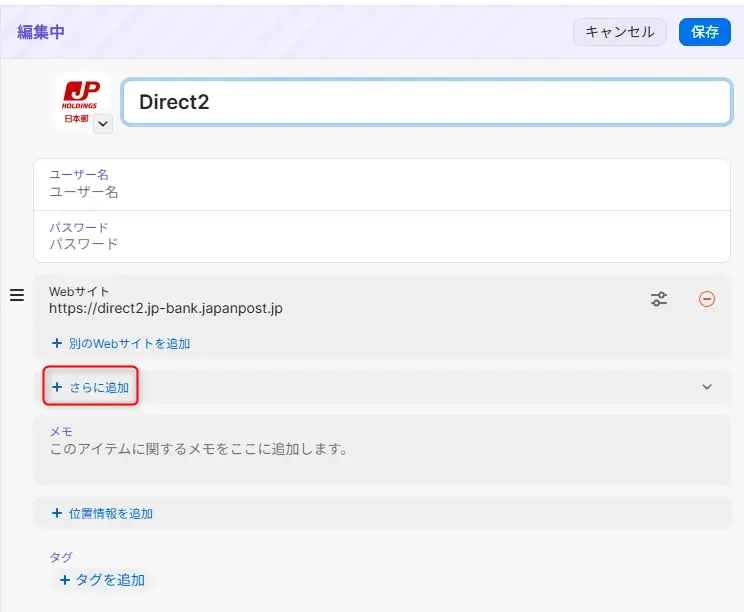Screen dimensions: 744x612
Task: Click the JP Holdings item icon
Action: click(80, 101)
